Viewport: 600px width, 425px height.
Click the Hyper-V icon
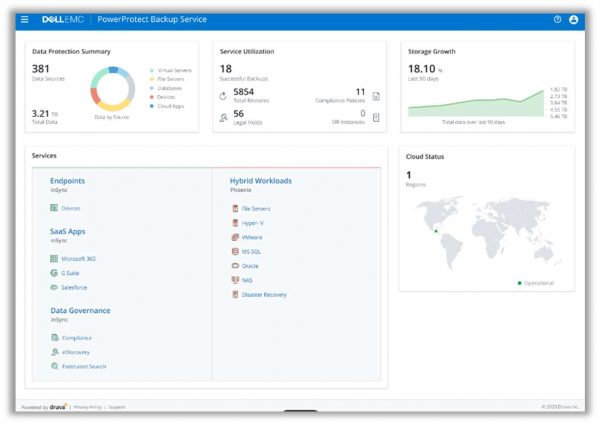(x=235, y=223)
